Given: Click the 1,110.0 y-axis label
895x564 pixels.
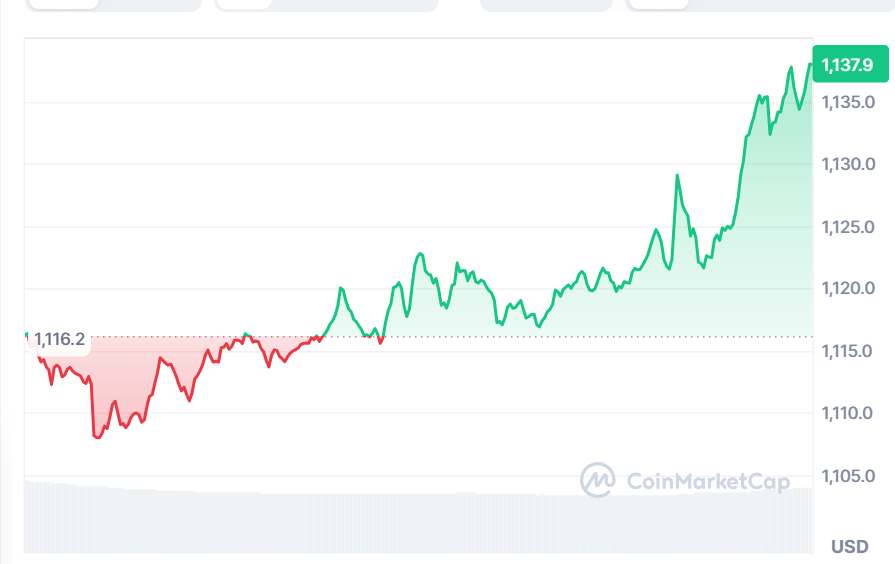Looking at the screenshot, I should (848, 413).
